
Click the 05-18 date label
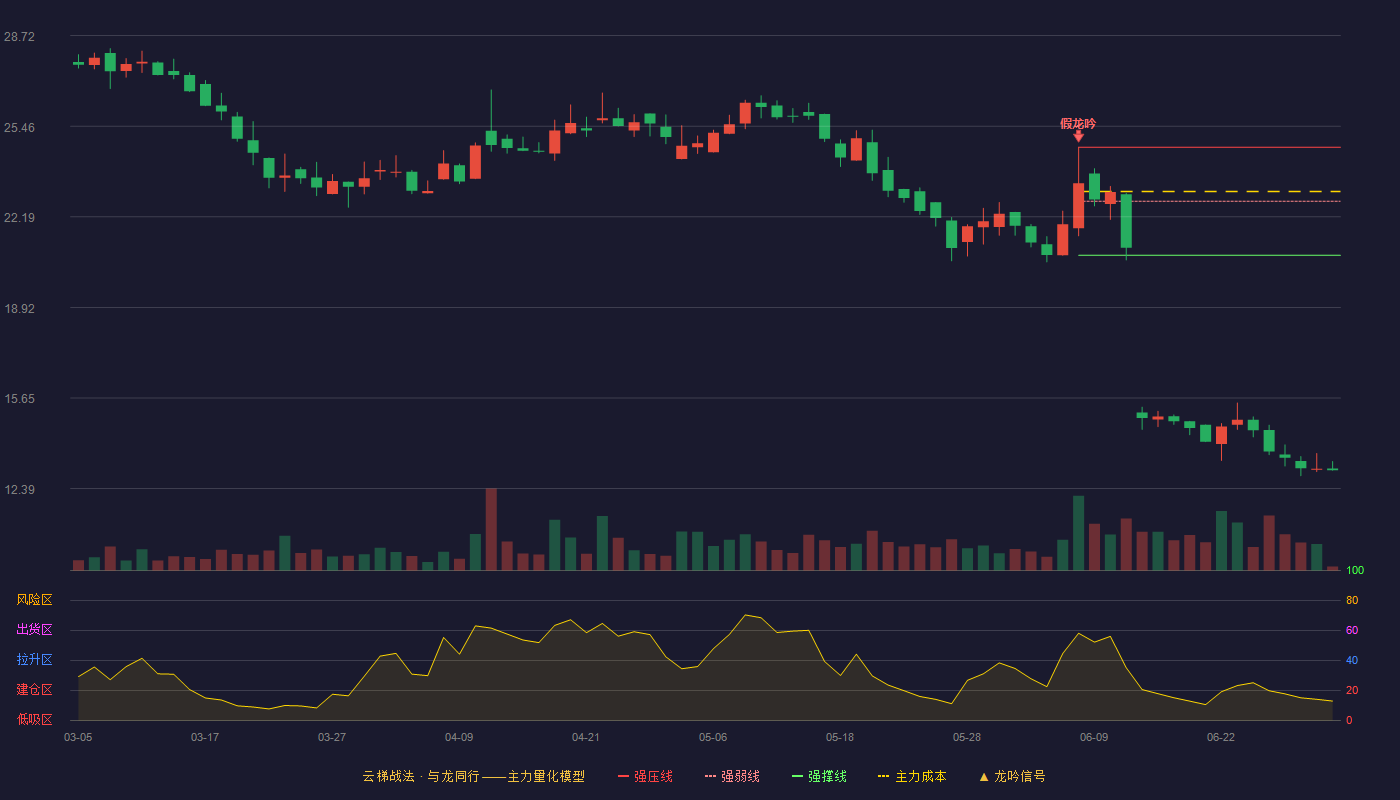(x=840, y=737)
